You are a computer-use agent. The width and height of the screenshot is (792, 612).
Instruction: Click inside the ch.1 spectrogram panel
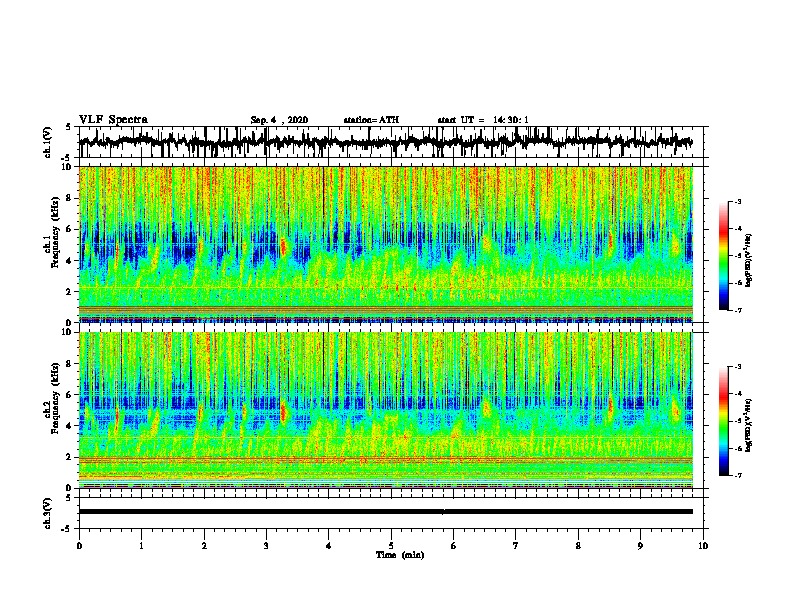pos(386,244)
